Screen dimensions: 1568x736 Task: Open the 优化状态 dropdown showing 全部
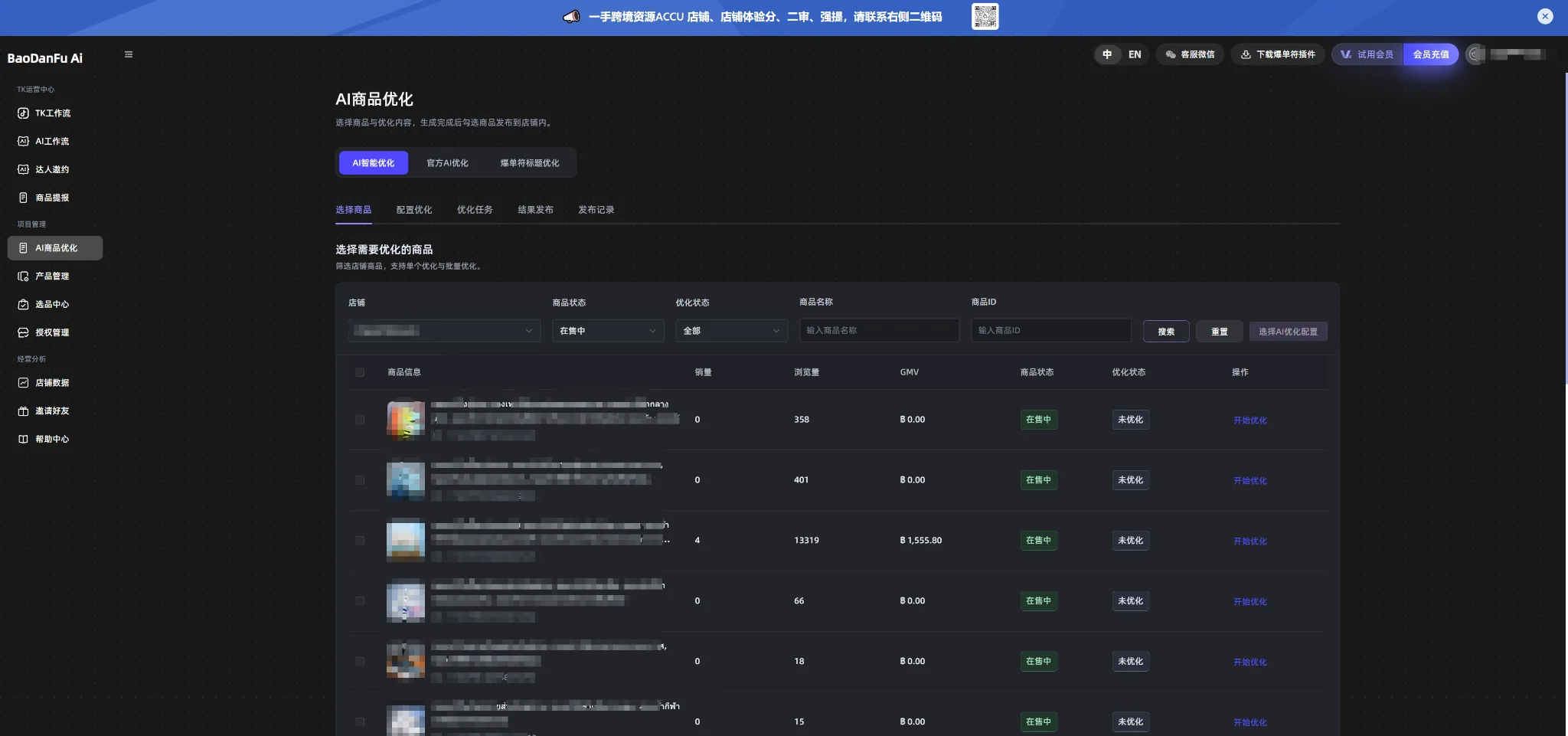click(731, 331)
